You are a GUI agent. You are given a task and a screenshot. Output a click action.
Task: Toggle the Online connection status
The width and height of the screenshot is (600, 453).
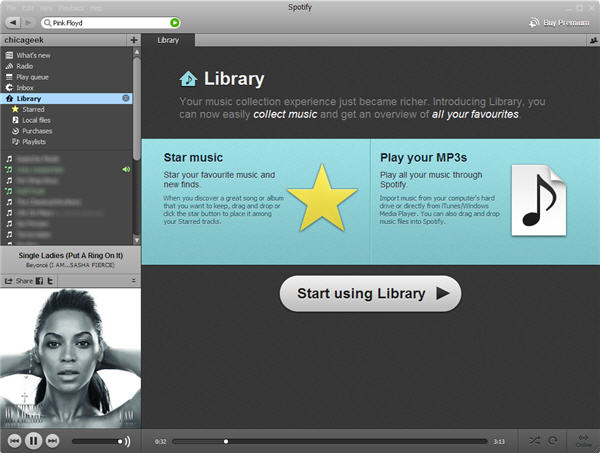pyautogui.click(x=583, y=440)
